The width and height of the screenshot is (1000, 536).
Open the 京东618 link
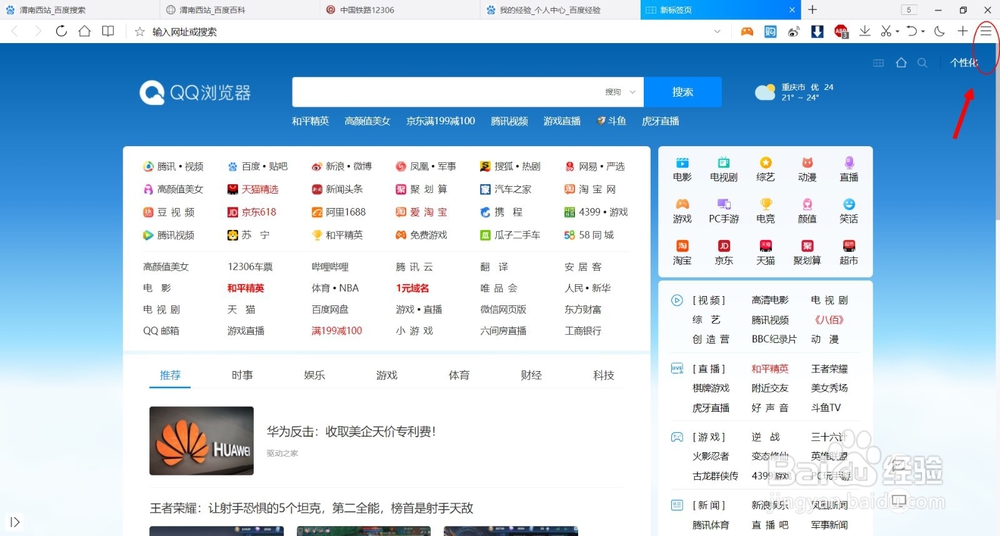click(252, 212)
